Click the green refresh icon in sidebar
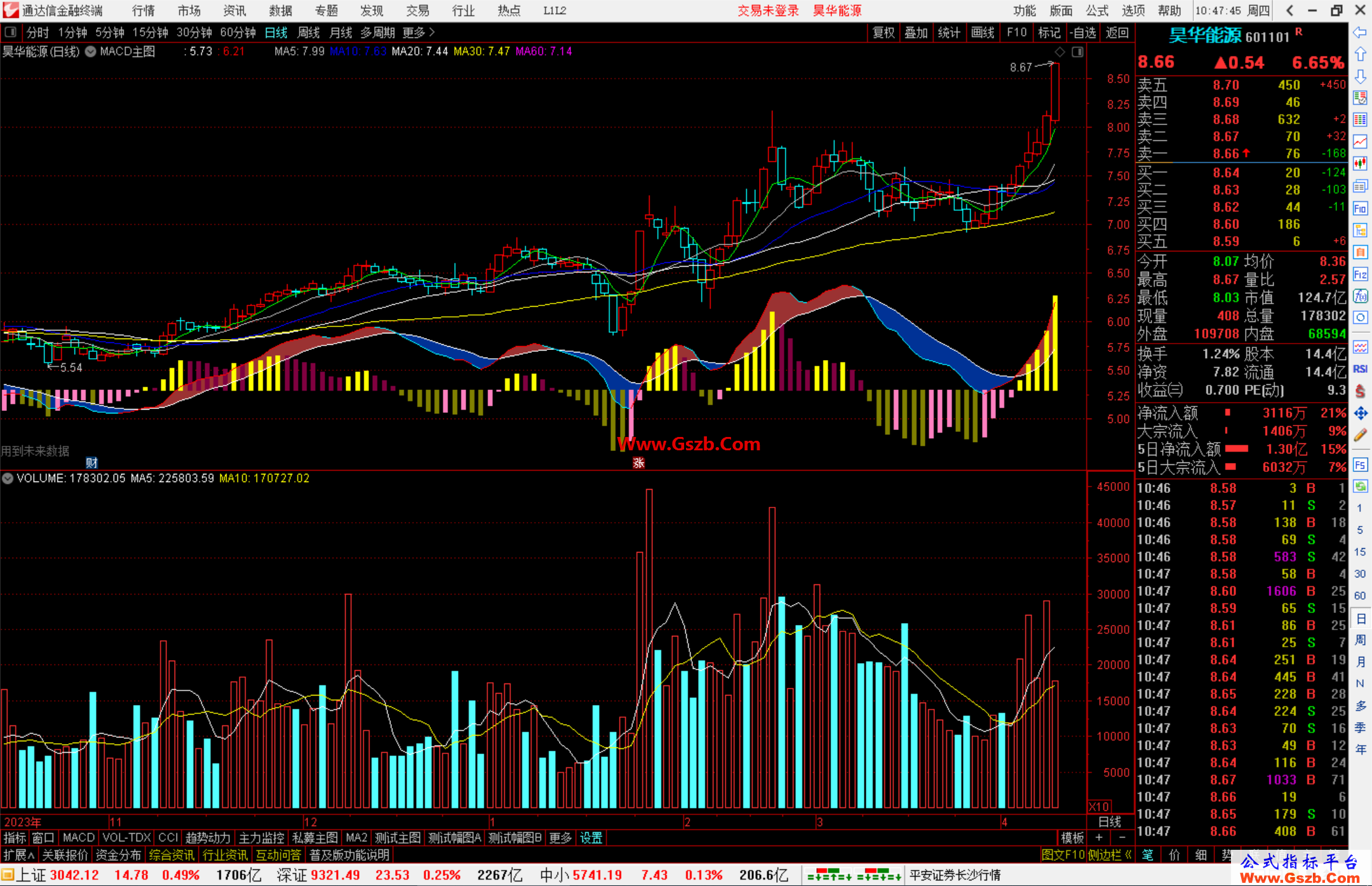Image resolution: width=1372 pixels, height=886 pixels. pos(1360,487)
